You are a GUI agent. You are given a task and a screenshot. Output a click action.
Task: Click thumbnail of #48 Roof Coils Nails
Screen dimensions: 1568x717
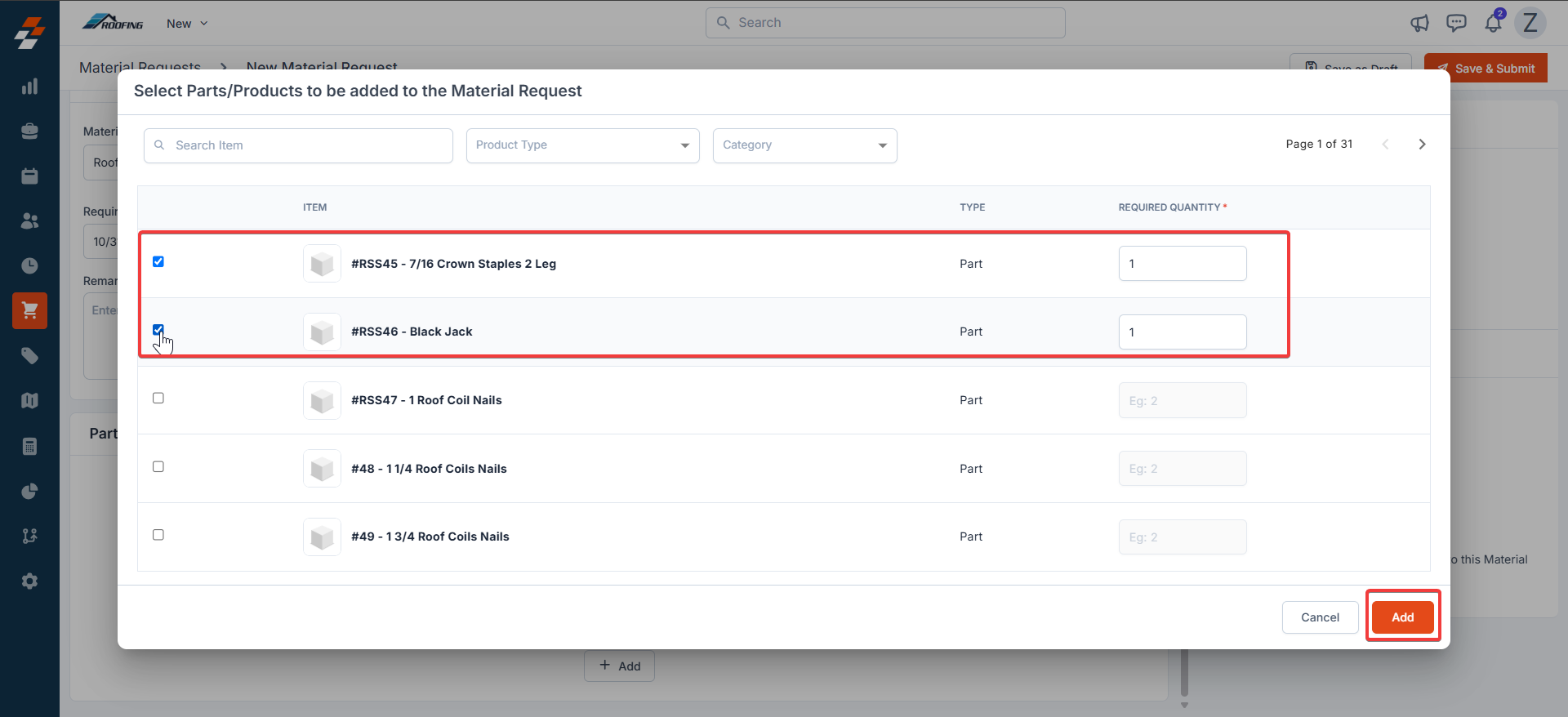click(322, 469)
